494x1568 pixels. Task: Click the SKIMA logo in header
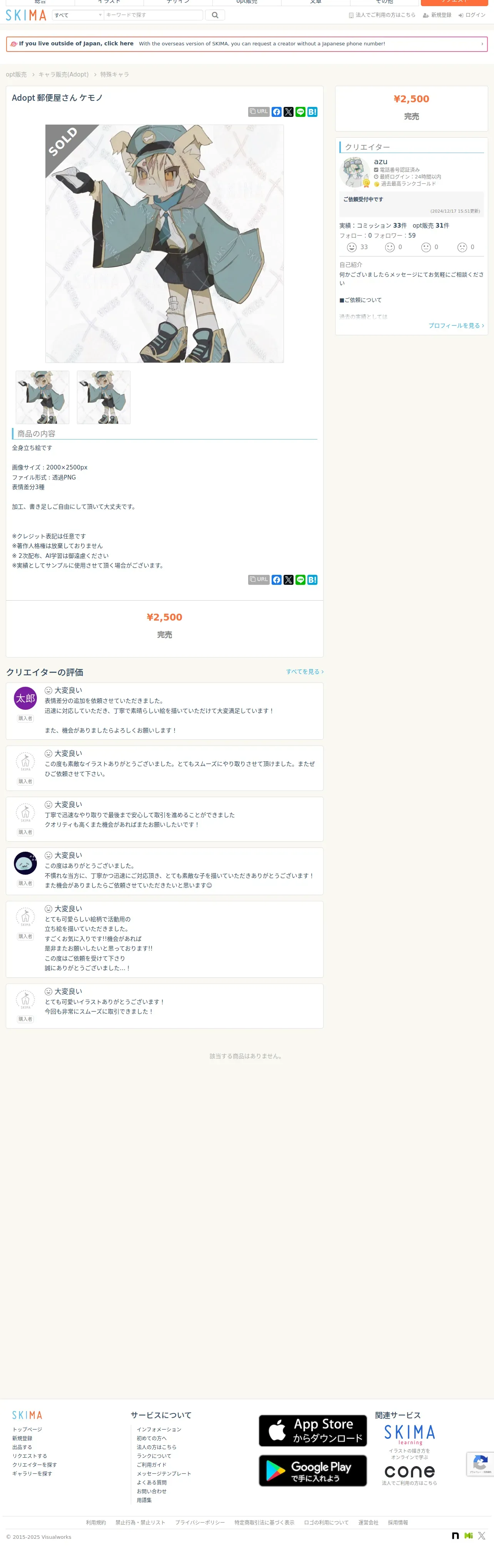[25, 15]
